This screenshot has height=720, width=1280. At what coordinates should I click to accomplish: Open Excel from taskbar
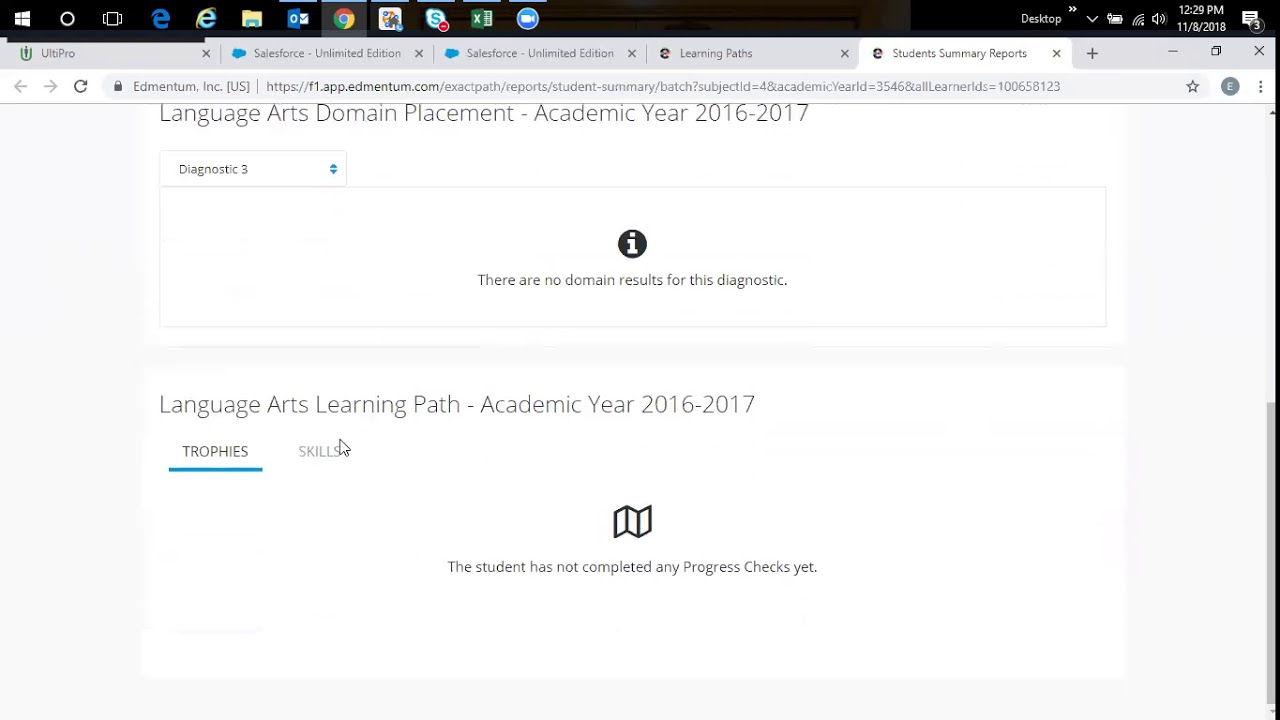point(482,18)
